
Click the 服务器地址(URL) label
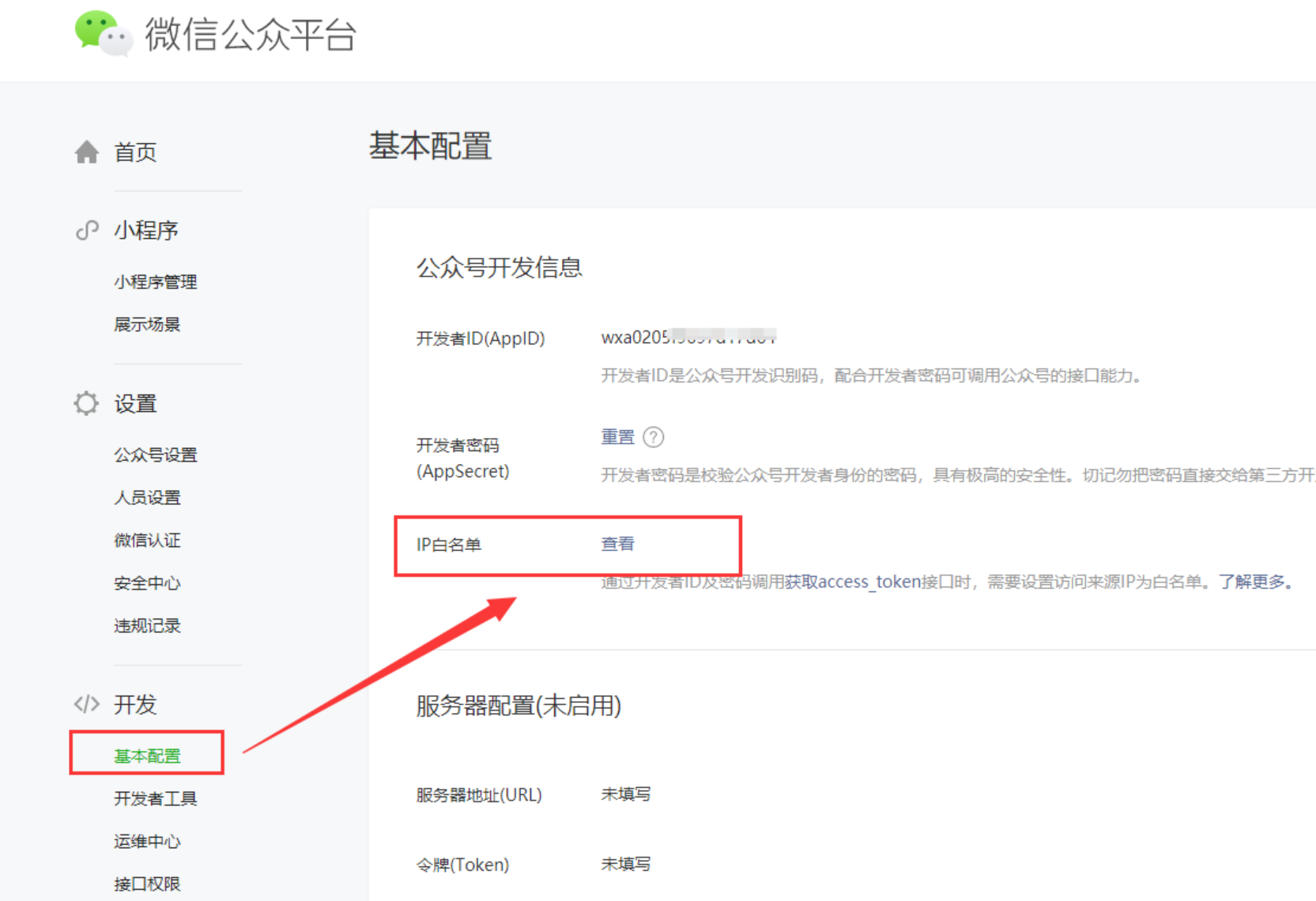pyautogui.click(x=479, y=795)
